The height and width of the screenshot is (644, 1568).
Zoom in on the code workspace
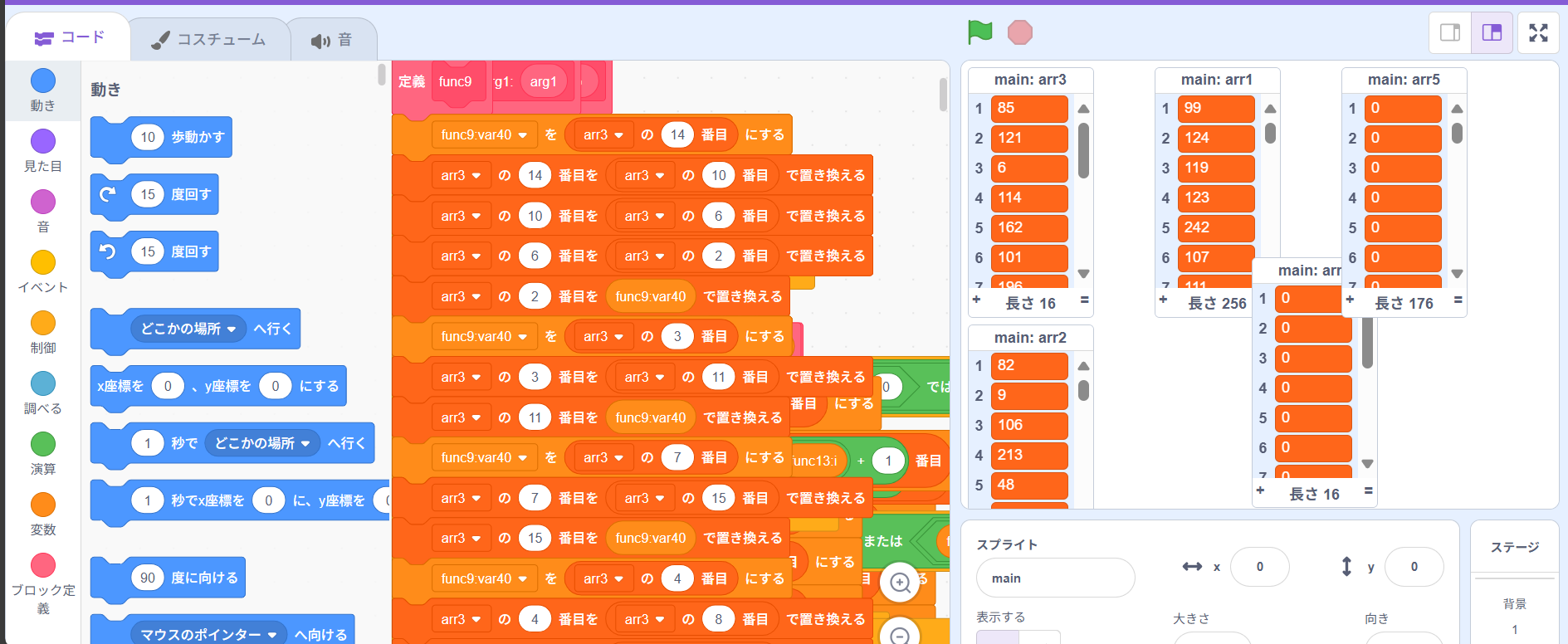point(900,583)
